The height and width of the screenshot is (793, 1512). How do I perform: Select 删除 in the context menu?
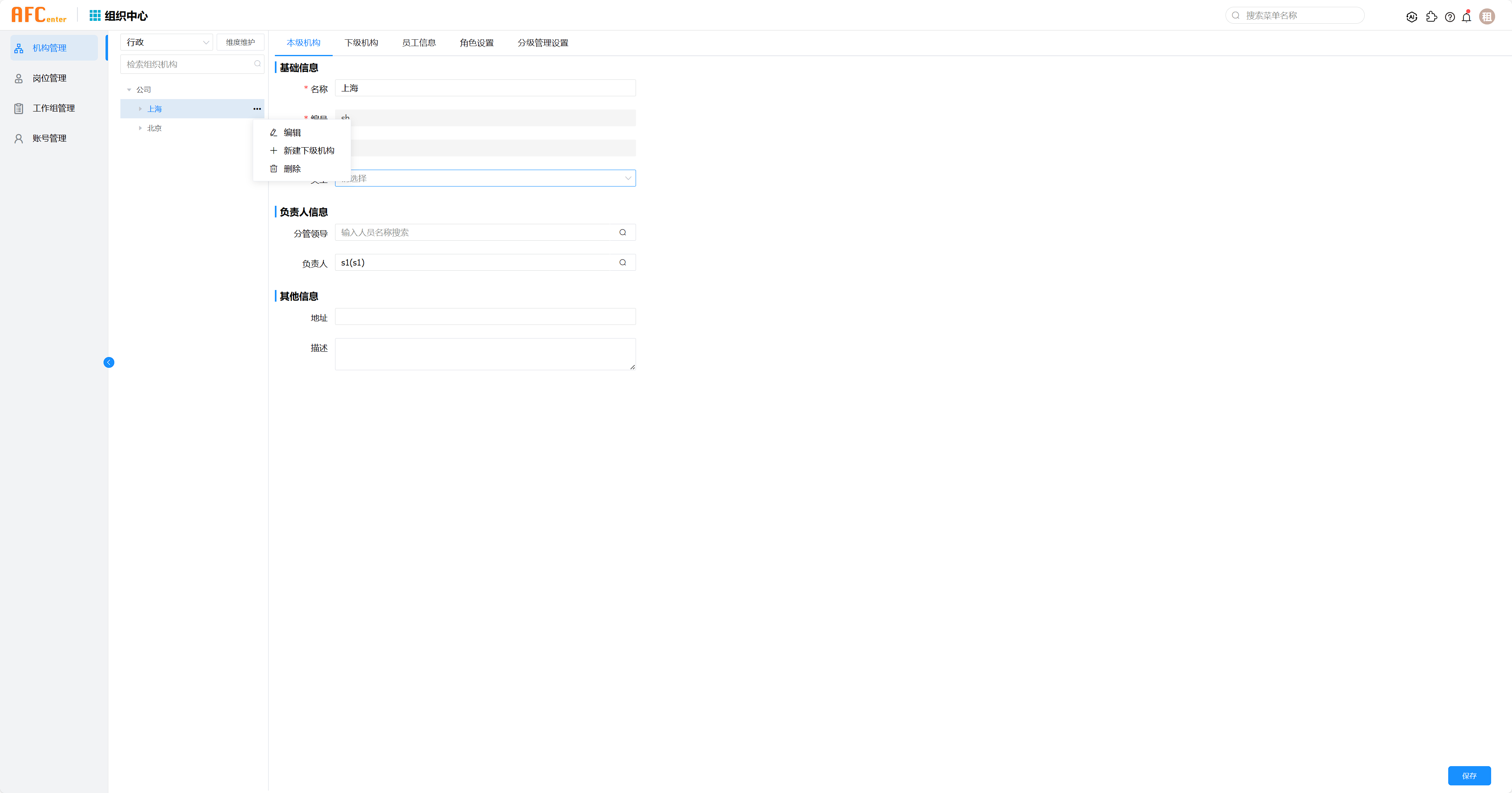pyautogui.click(x=292, y=169)
